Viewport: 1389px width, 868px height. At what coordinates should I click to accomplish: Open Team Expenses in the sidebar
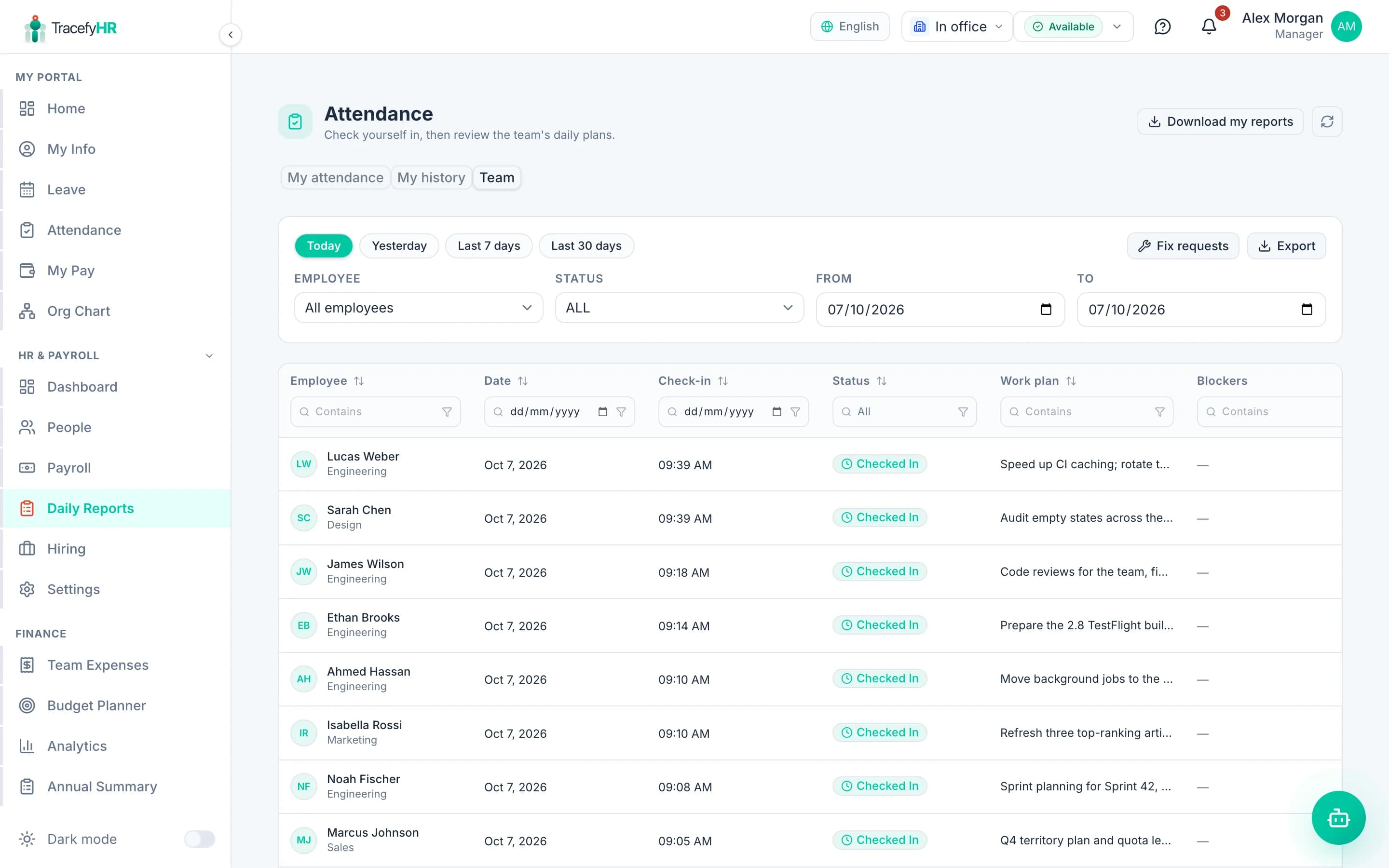(116, 665)
